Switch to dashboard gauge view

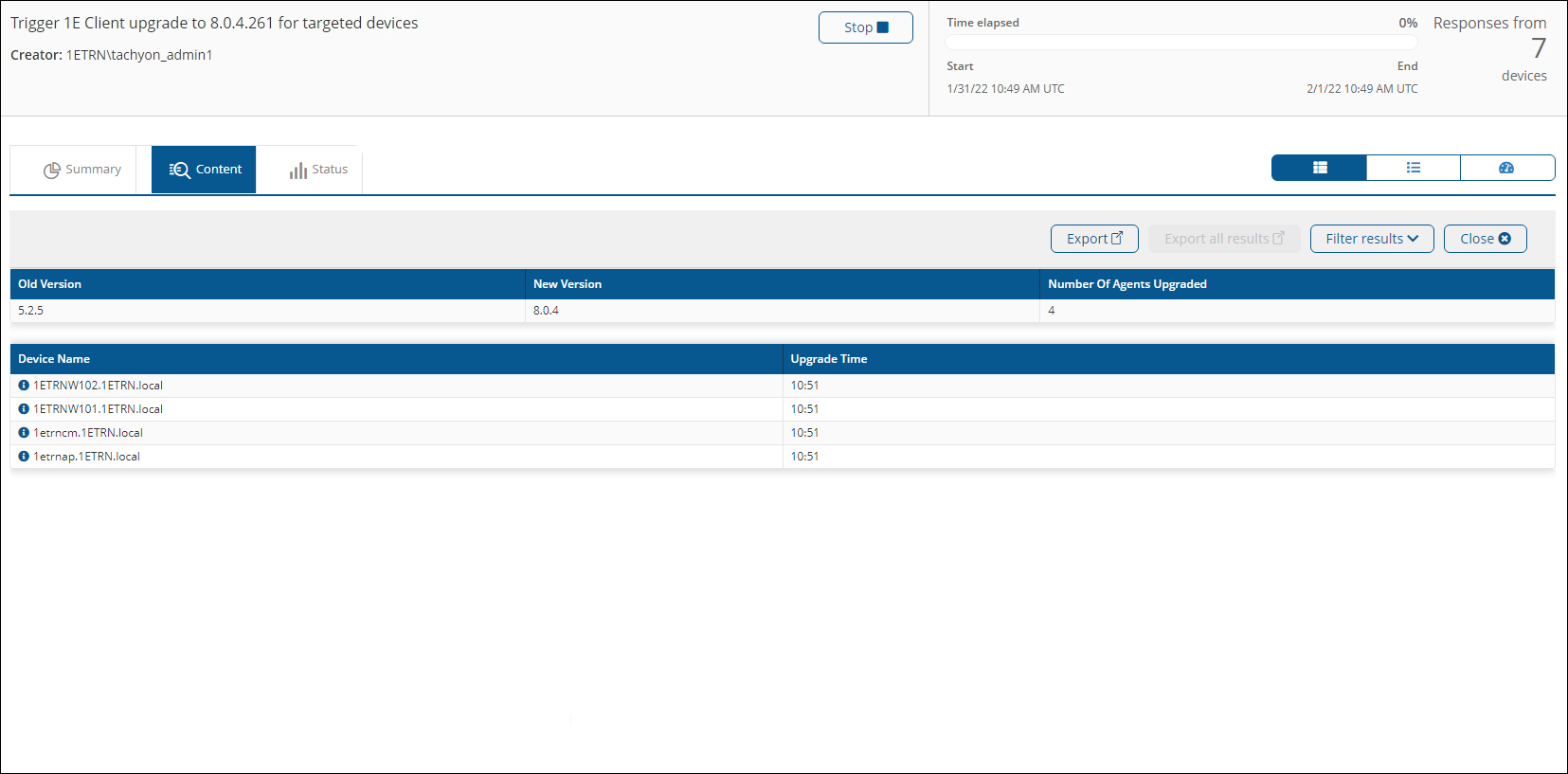coord(1506,168)
